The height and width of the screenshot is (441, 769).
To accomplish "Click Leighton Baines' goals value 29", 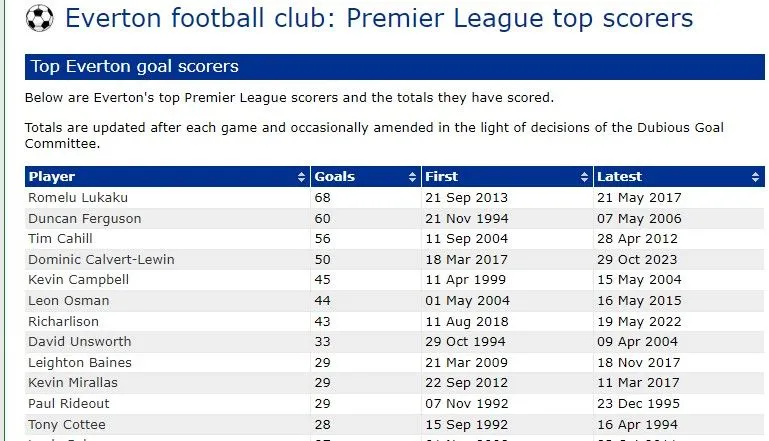I will tap(323, 362).
